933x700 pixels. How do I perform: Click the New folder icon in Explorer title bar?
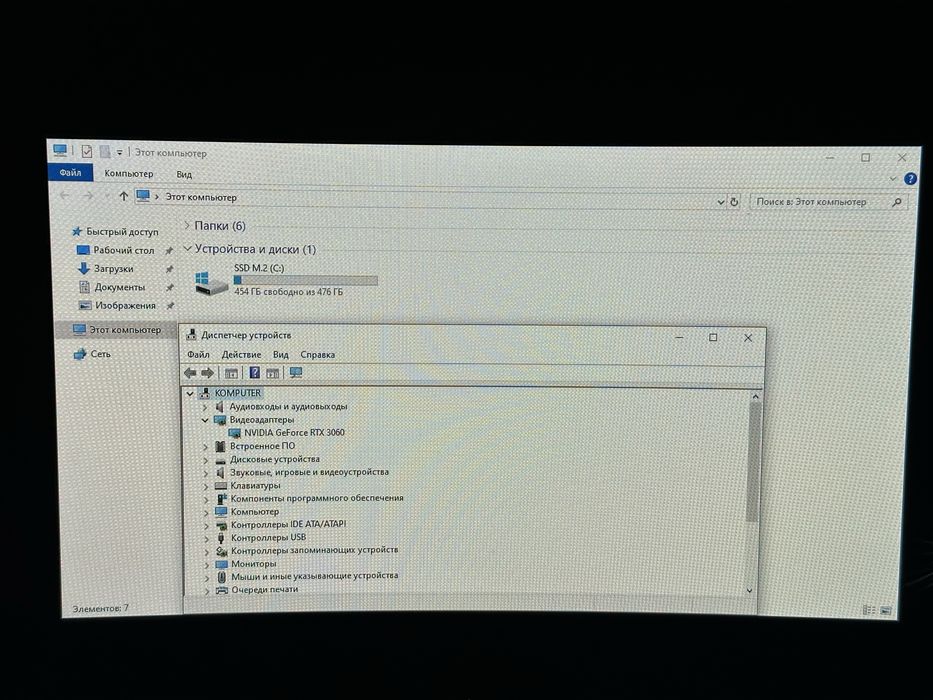pos(105,152)
